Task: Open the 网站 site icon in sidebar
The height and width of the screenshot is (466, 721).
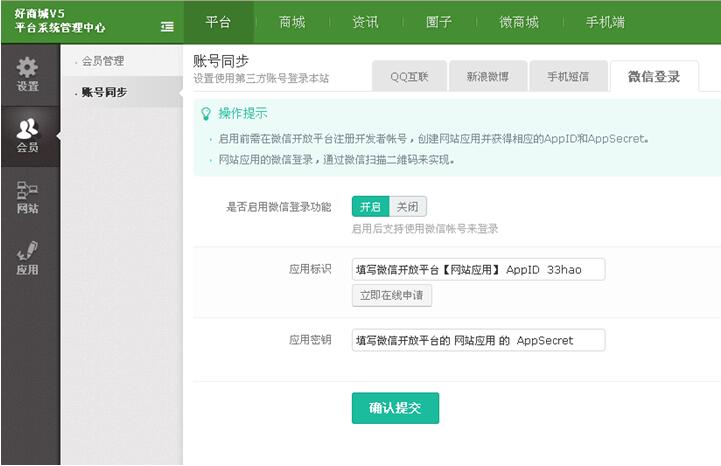Action: [x=27, y=190]
